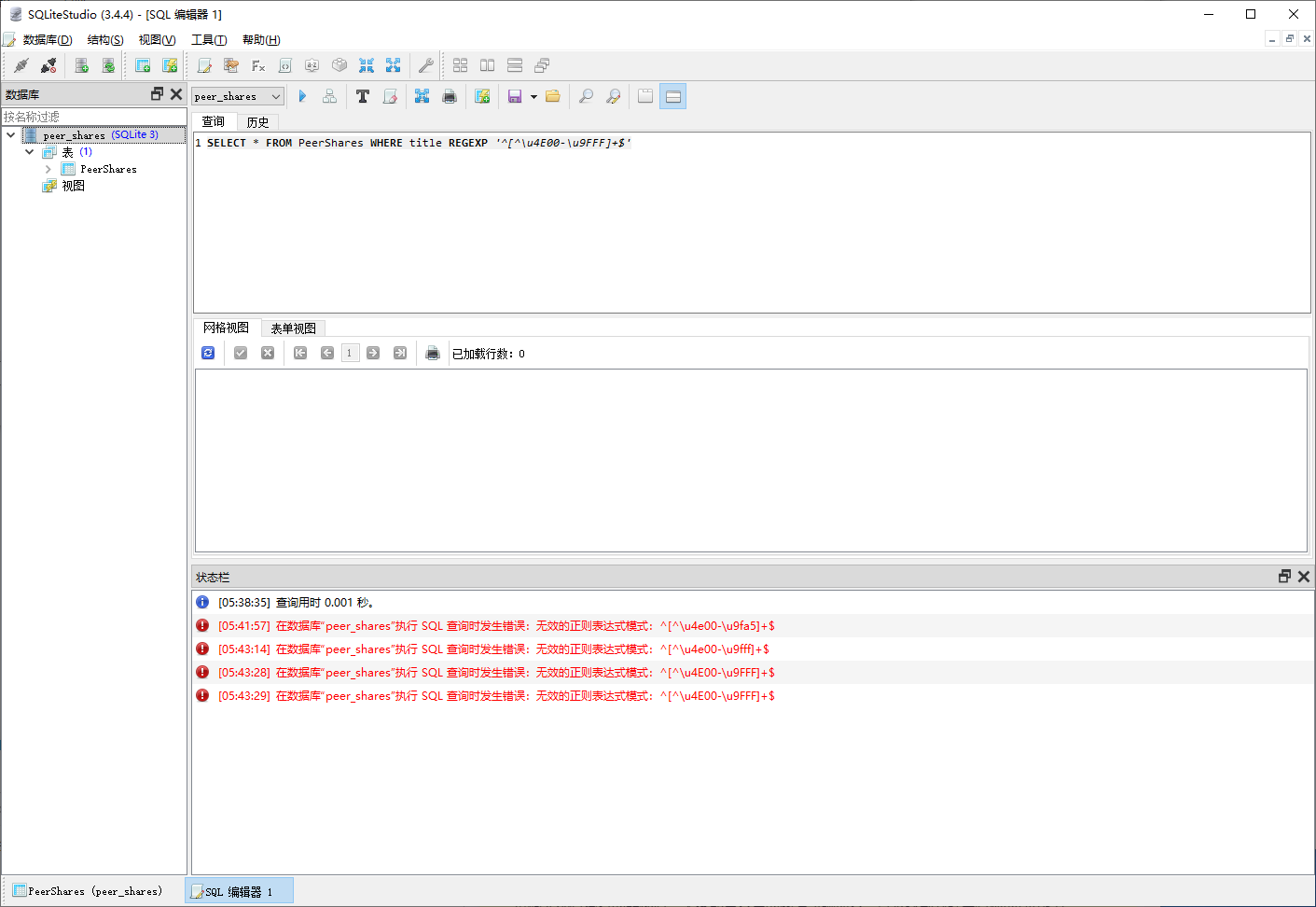Switch to the 历史 tab
This screenshot has width=1316, height=907.
(x=257, y=122)
